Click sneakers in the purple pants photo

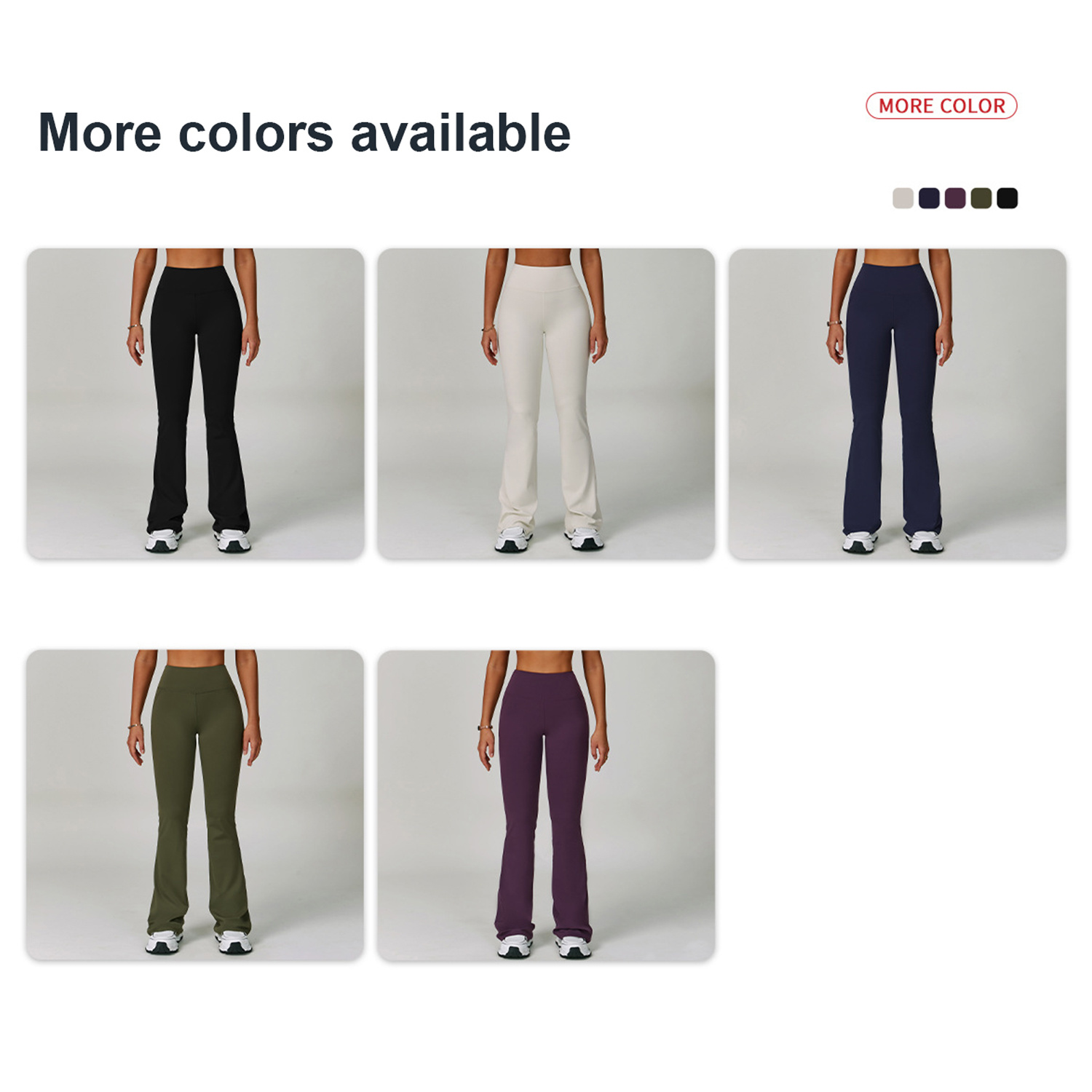click(x=545, y=946)
